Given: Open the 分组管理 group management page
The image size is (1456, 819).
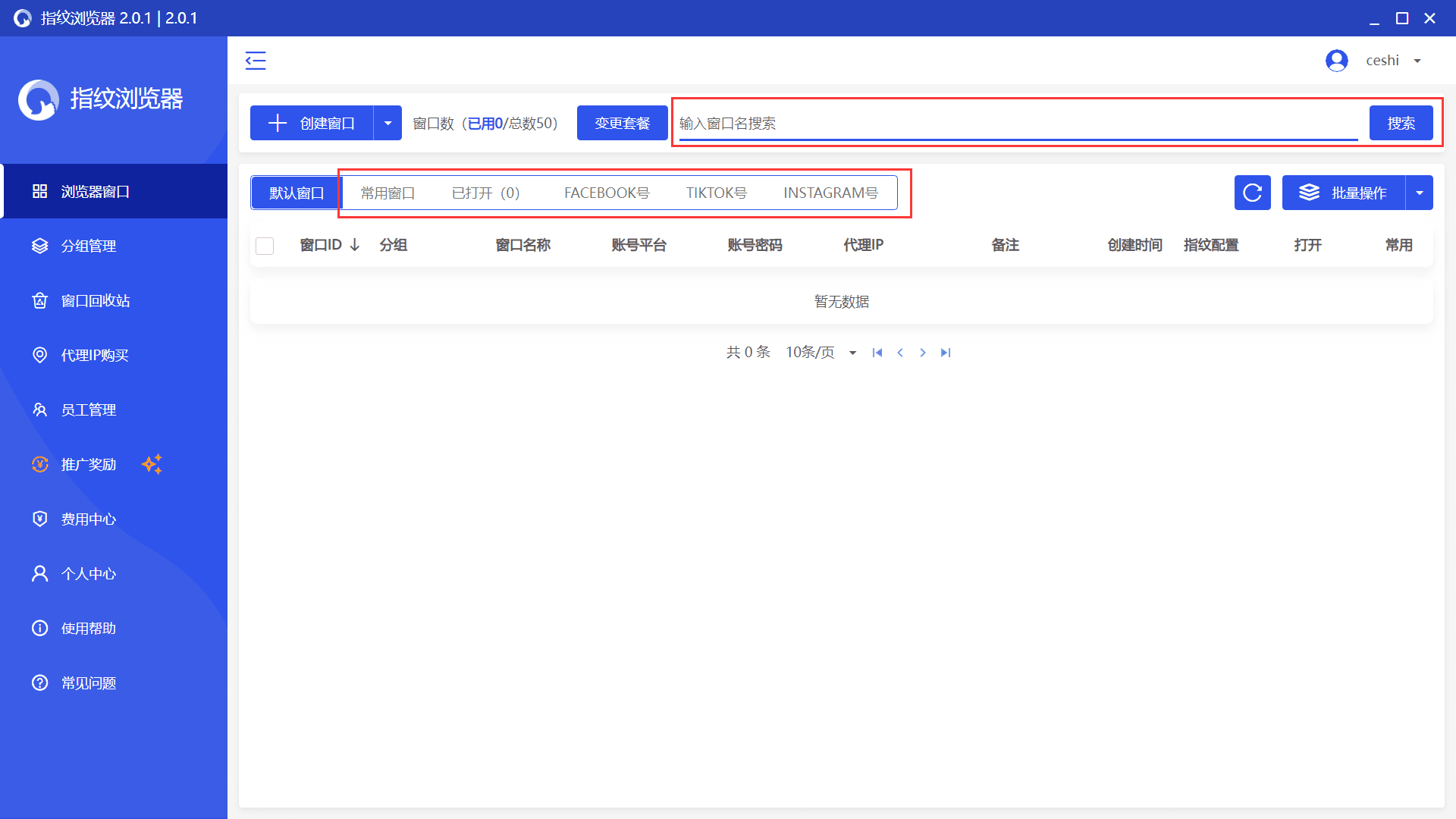Looking at the screenshot, I should 89,246.
